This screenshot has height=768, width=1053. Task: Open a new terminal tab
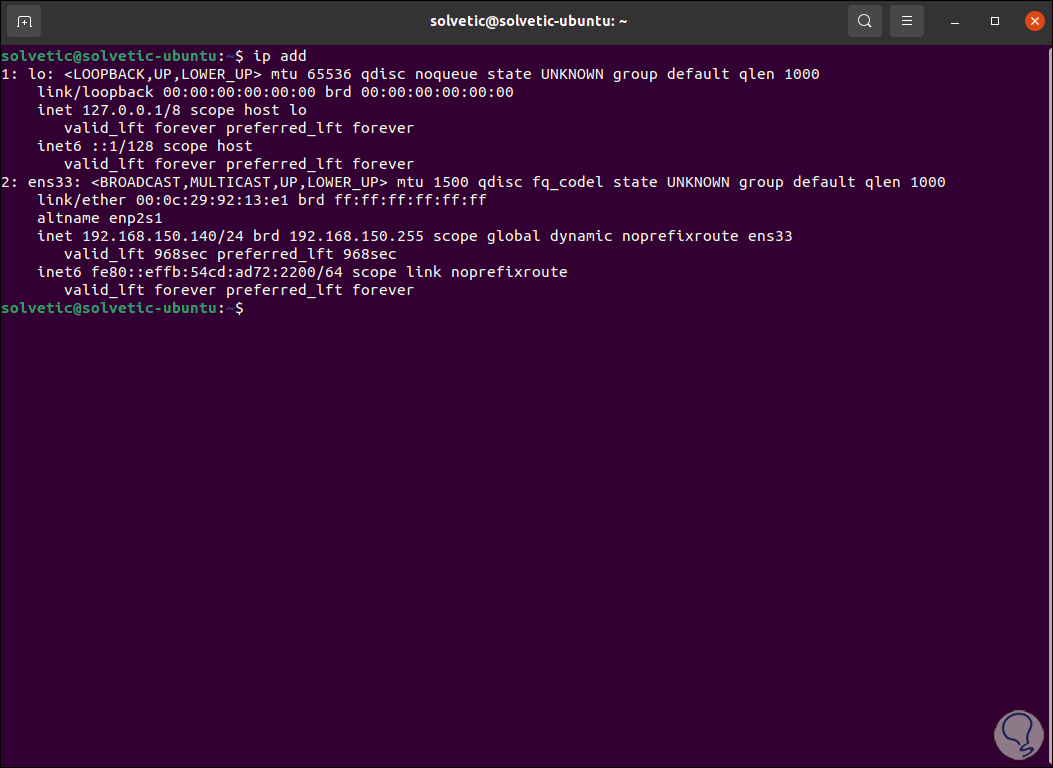tap(25, 21)
